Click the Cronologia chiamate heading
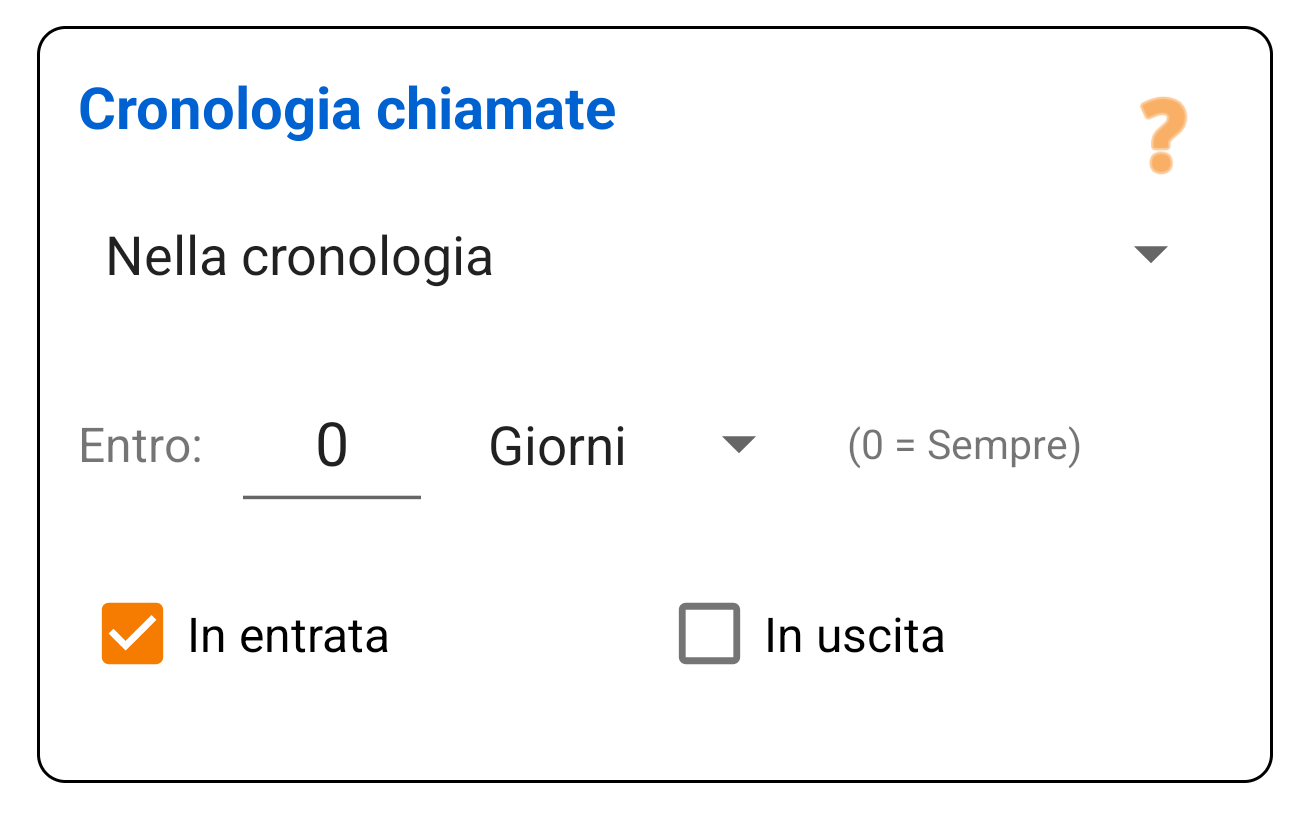Screen dimensions: 1306x820 tap(348, 110)
